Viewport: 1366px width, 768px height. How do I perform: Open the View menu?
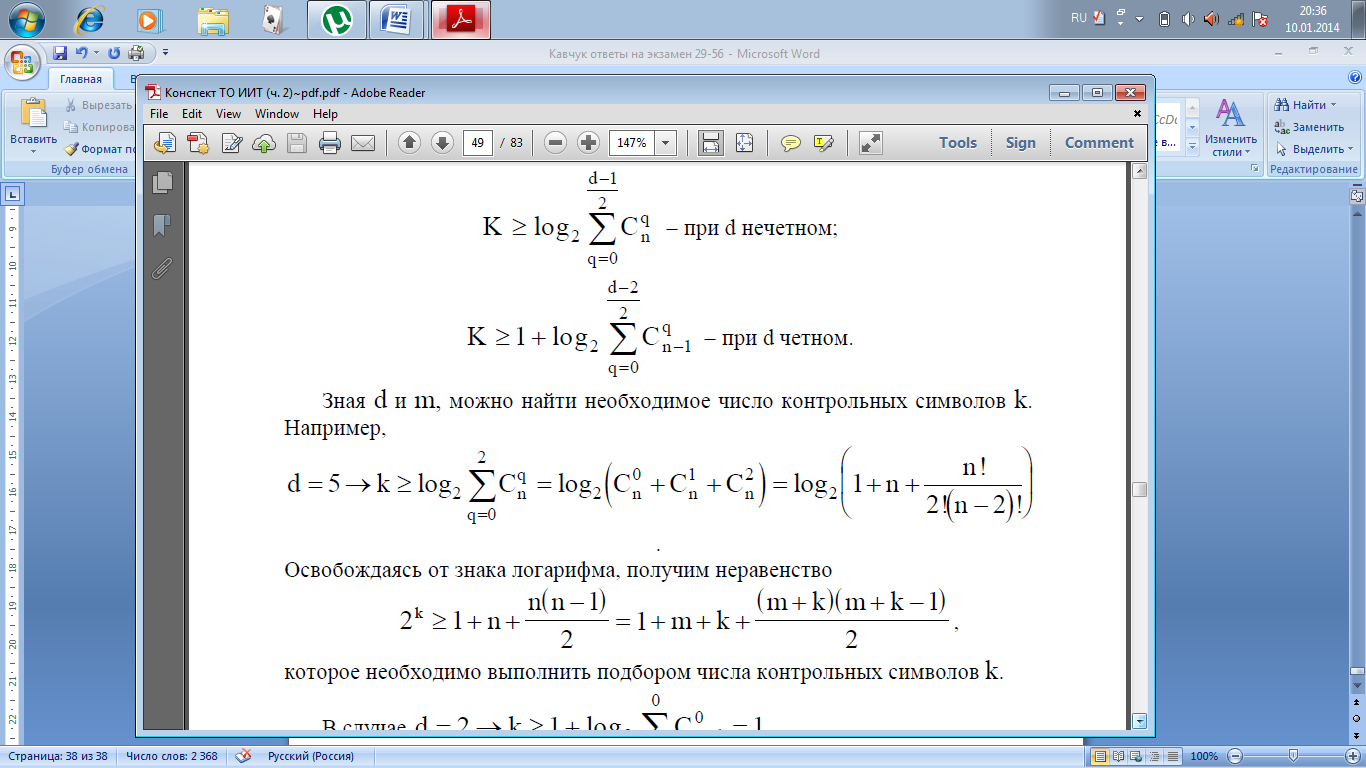228,114
